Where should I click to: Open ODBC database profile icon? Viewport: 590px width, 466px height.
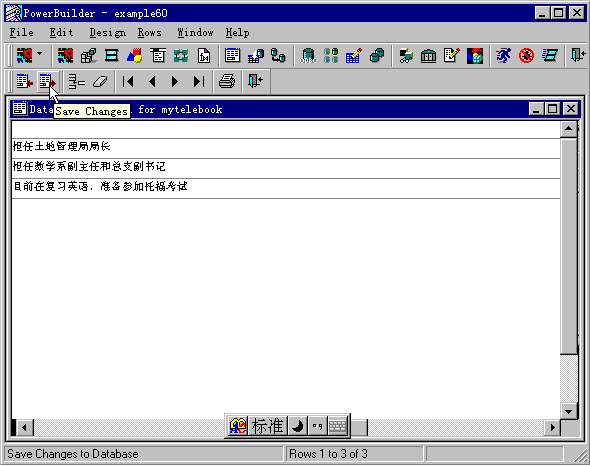pos(308,56)
